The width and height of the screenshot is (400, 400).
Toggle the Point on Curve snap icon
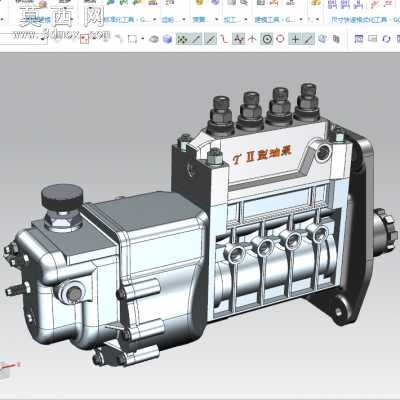(309, 39)
